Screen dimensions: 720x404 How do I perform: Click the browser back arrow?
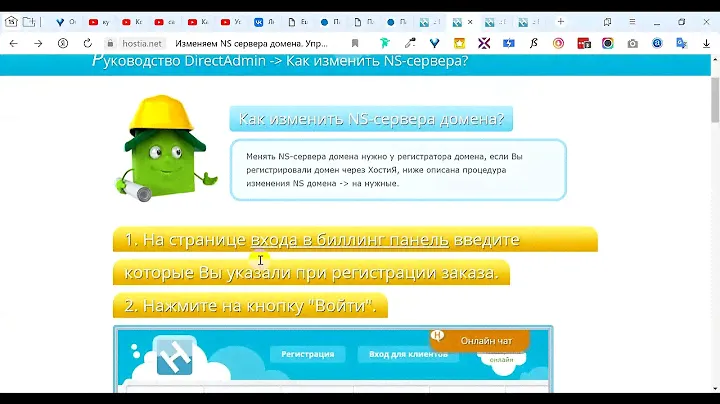(x=13, y=43)
